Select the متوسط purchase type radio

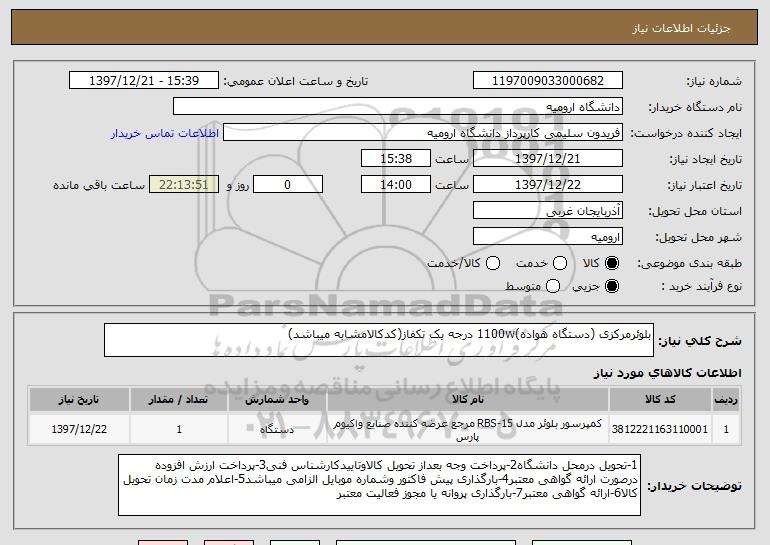(x=553, y=286)
